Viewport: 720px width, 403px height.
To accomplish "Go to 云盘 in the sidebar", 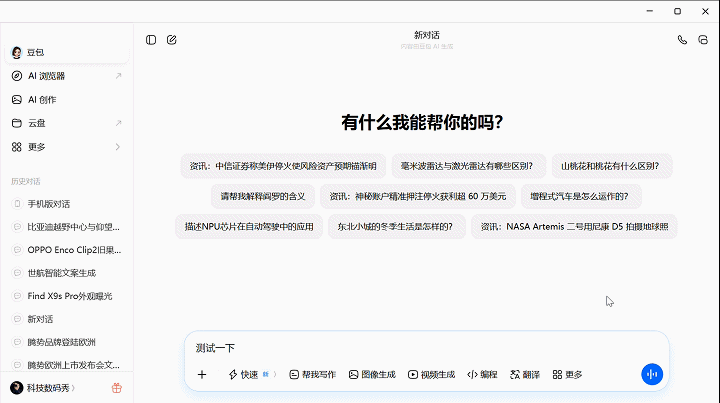I will tap(66, 123).
